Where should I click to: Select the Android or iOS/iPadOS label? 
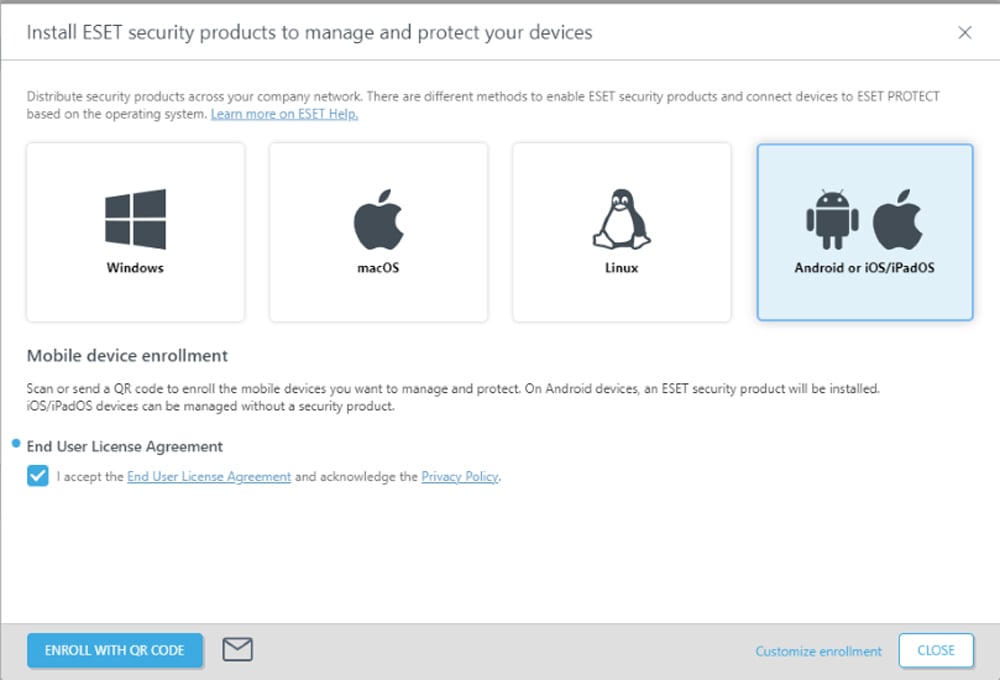pyautogui.click(x=864, y=268)
